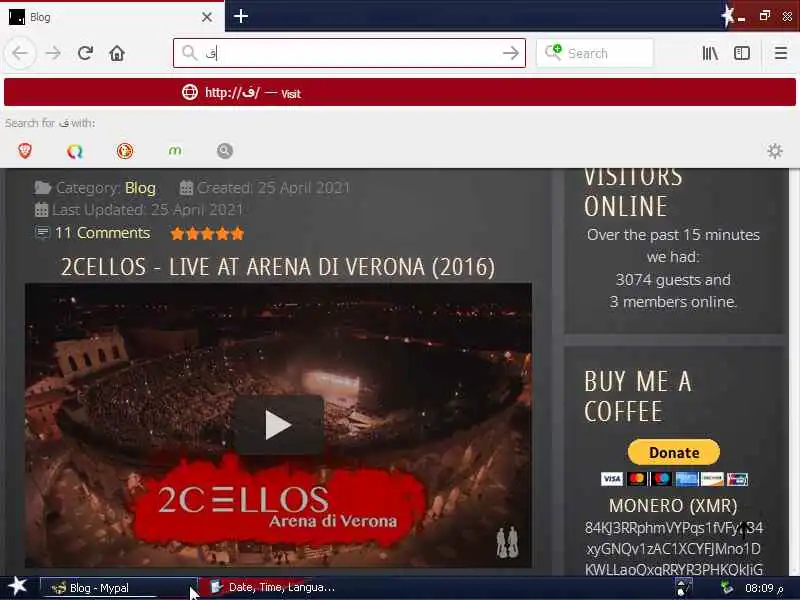Open the Blog category link
This screenshot has height=600, width=800.
pyautogui.click(x=140, y=188)
